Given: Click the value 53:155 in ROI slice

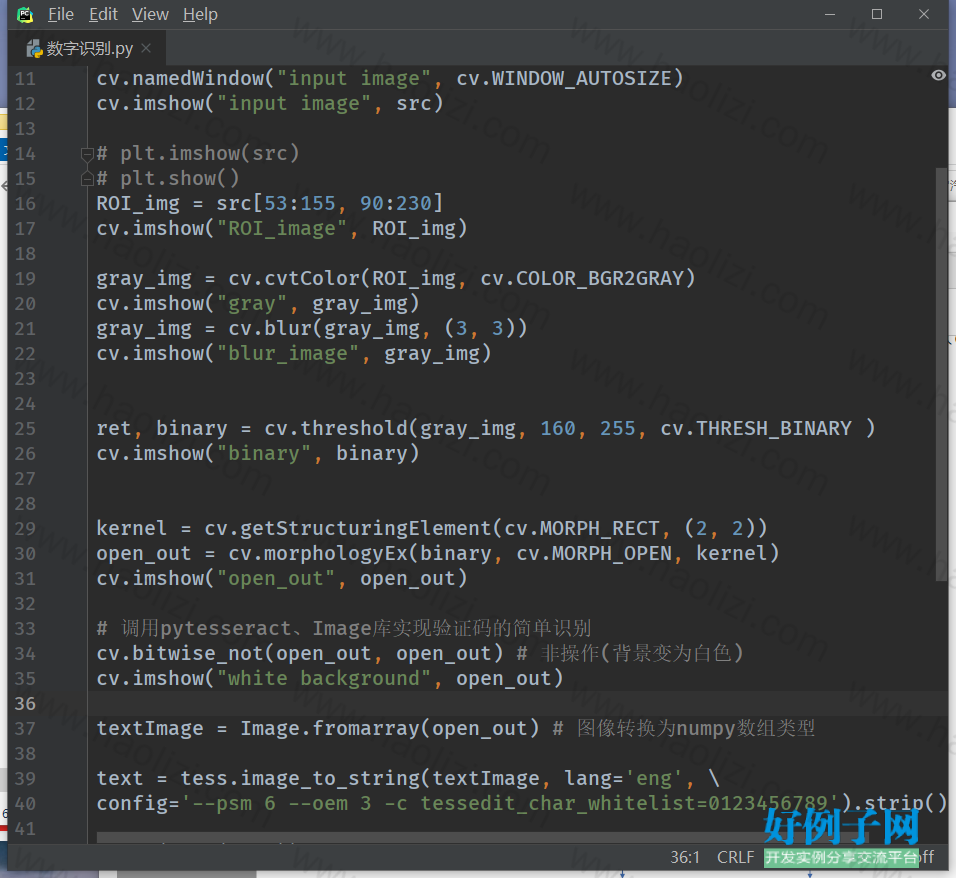Looking at the screenshot, I should click(299, 204).
